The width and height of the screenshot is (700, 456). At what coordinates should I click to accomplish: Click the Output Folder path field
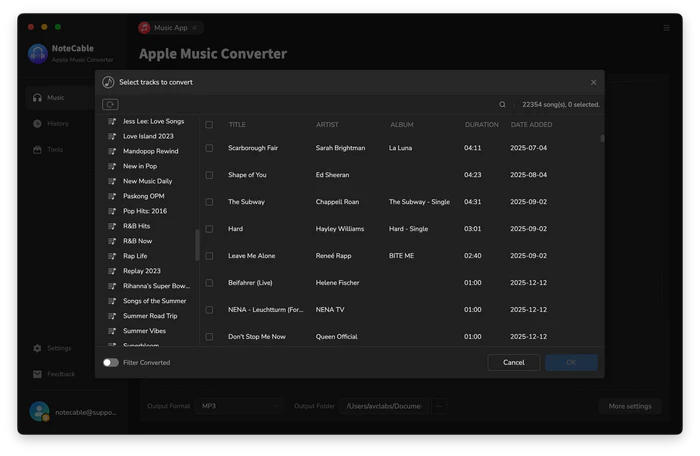coord(383,406)
